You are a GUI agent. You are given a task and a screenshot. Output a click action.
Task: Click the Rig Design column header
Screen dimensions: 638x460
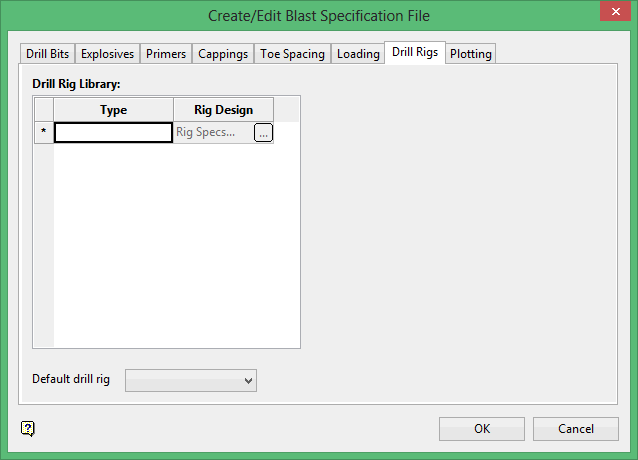pyautogui.click(x=223, y=110)
